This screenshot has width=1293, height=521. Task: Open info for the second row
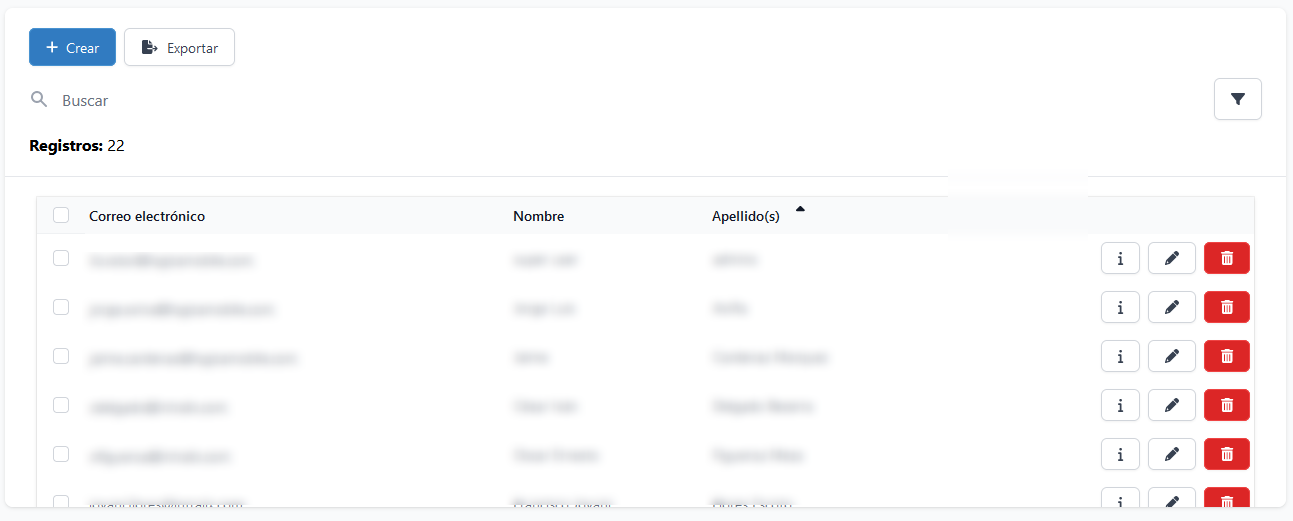pyautogui.click(x=1120, y=307)
